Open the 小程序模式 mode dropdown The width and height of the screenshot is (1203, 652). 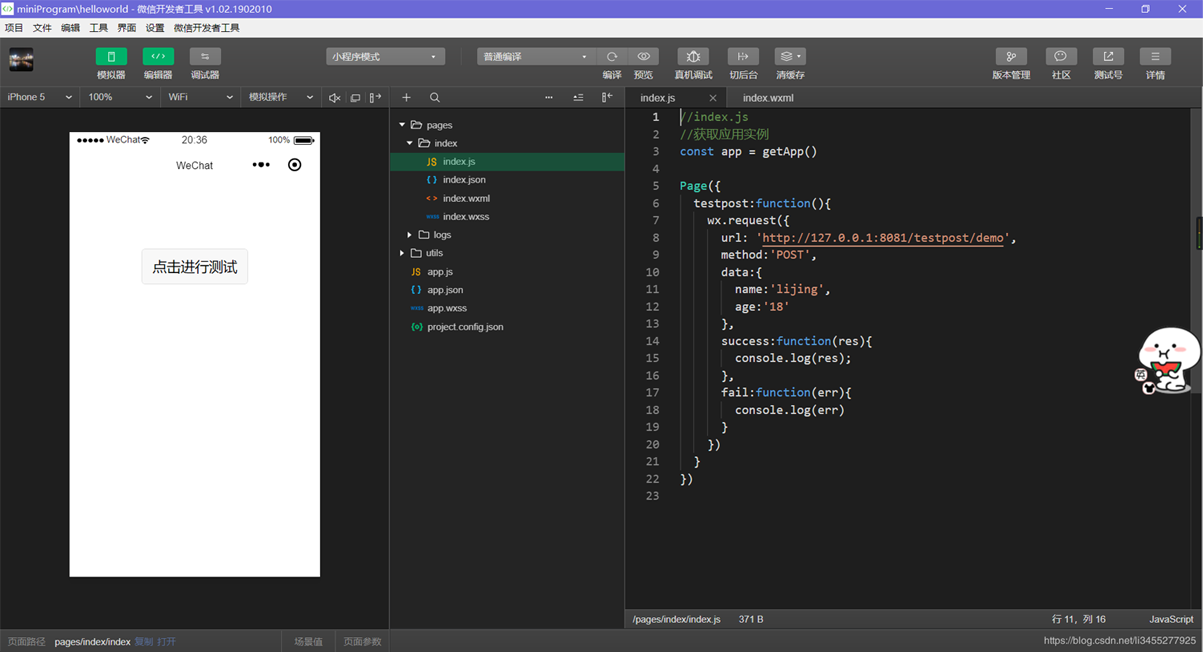click(385, 57)
